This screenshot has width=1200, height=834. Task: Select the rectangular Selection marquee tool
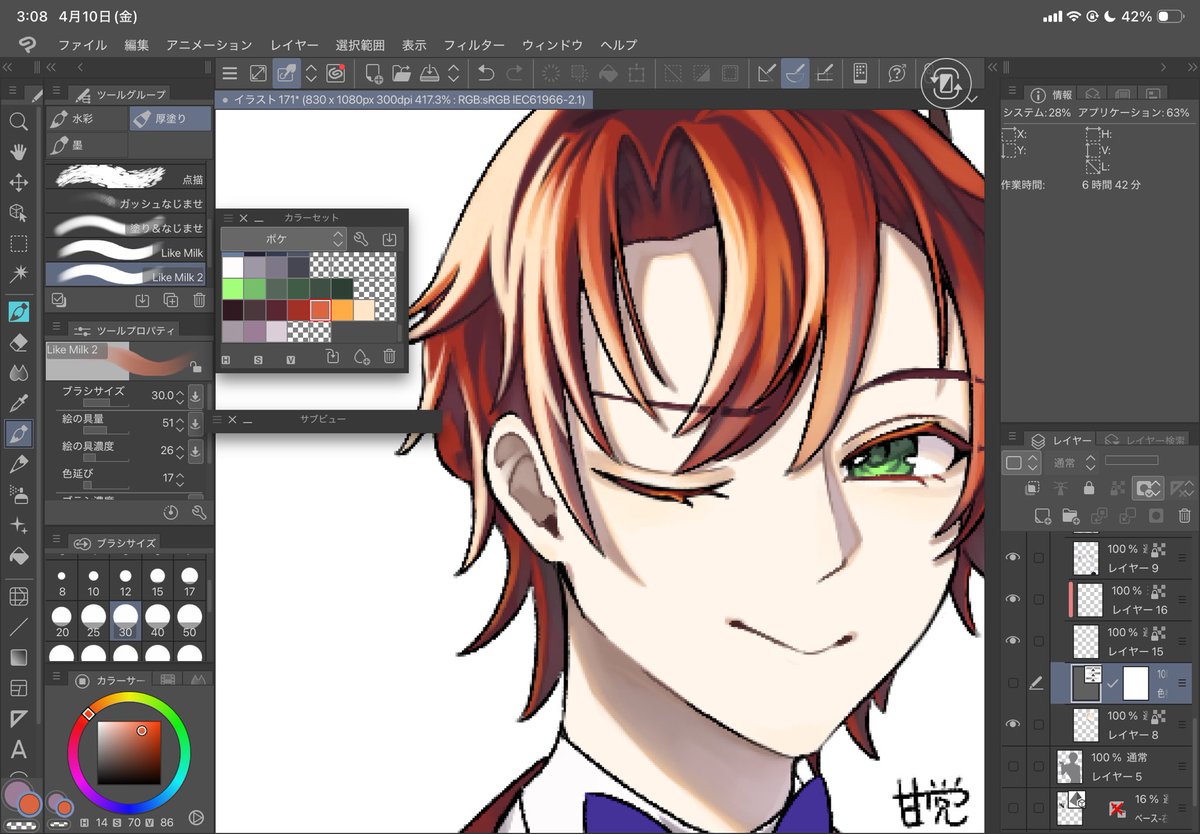tap(18, 243)
